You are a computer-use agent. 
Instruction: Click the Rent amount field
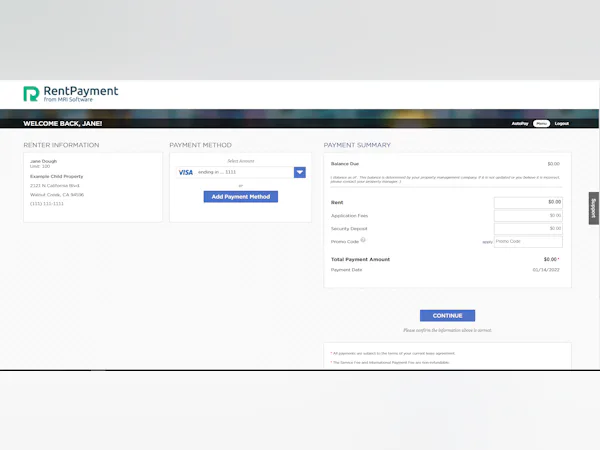click(x=528, y=202)
